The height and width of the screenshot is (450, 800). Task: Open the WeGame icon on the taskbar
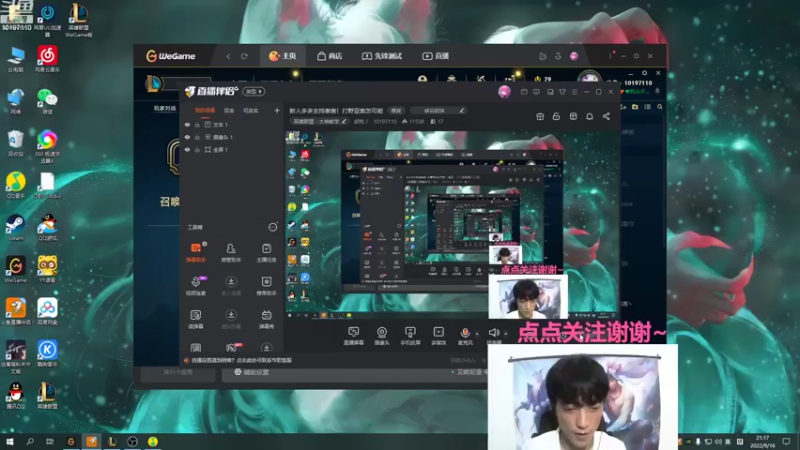coord(71,442)
